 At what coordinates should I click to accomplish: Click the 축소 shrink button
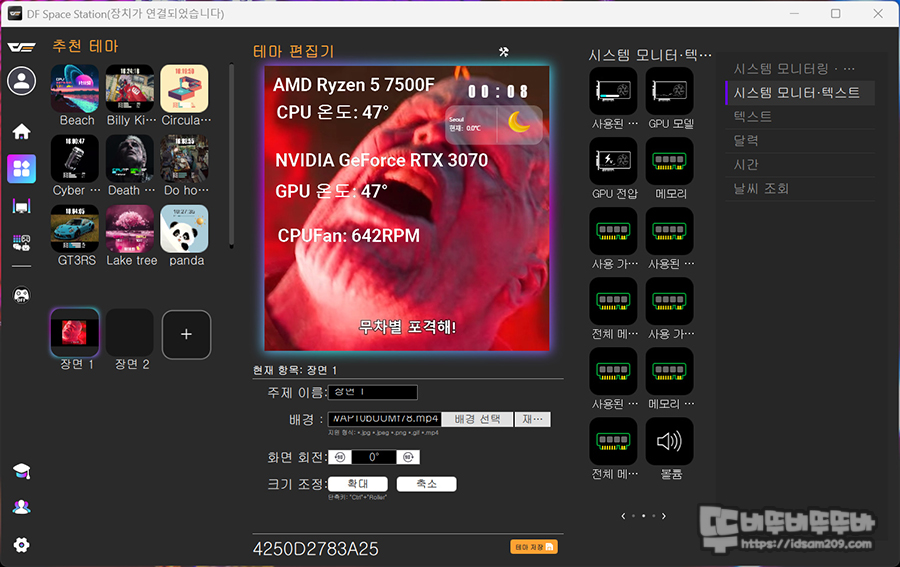click(x=426, y=484)
